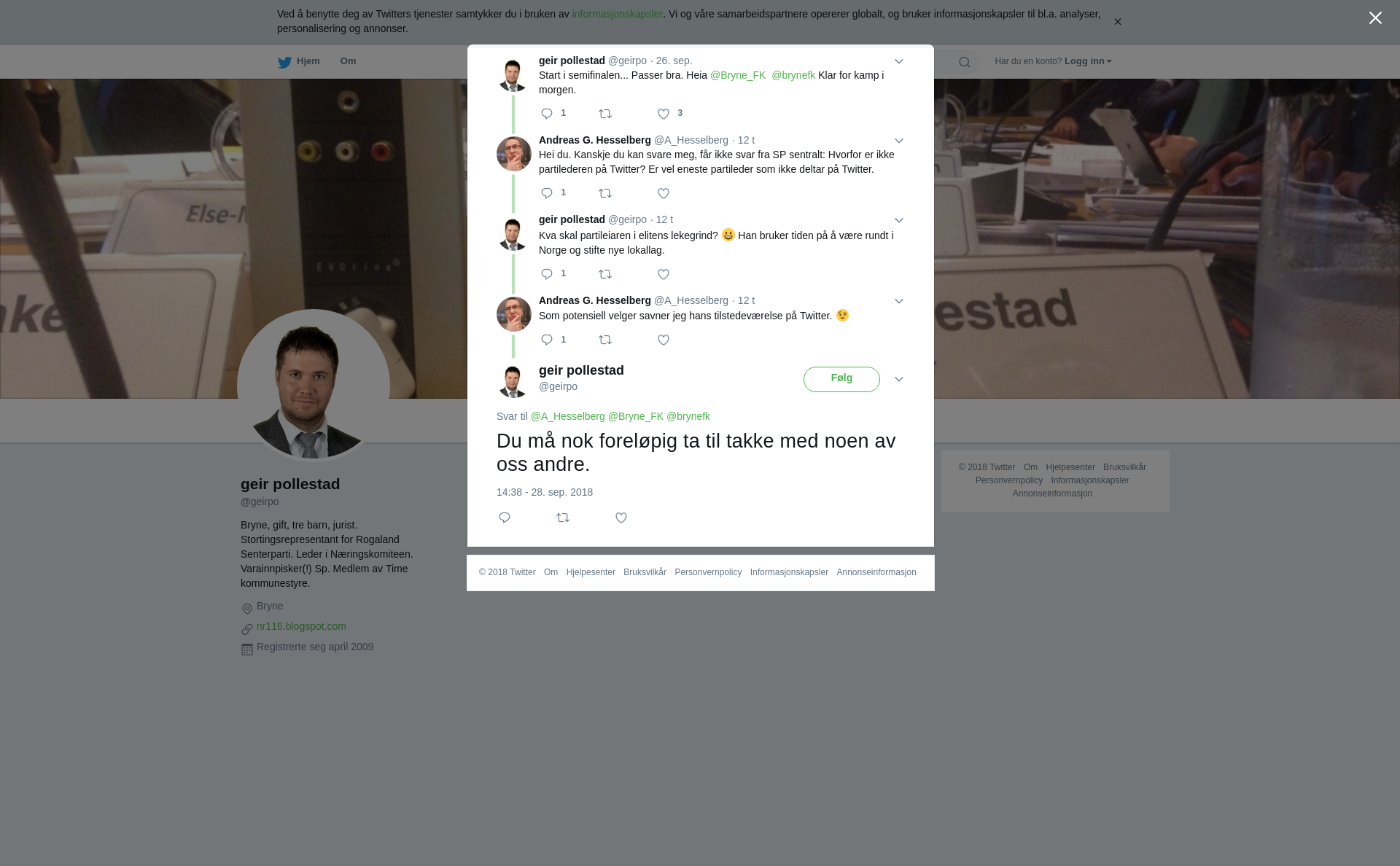Viewport: 1400px width, 866px height.
Task: Open the Logg inn dropdown
Action: click(1088, 61)
